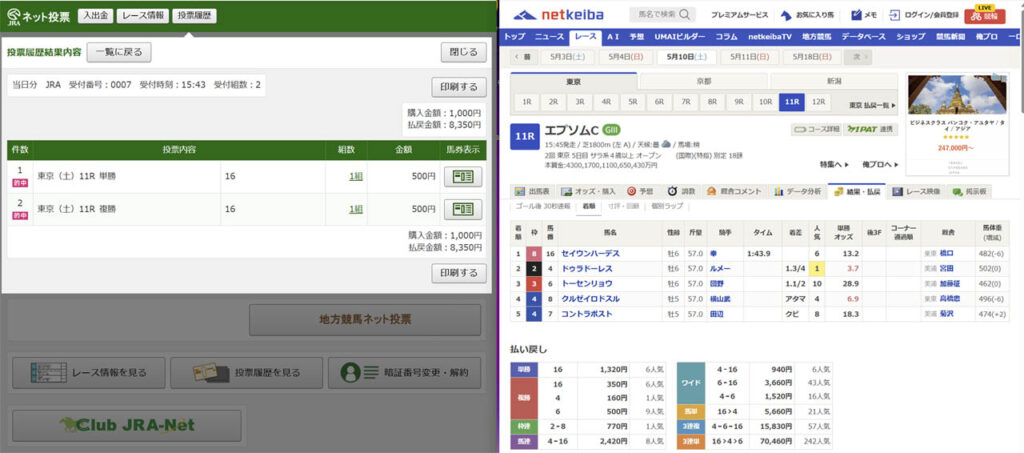Open the 1組 link in 単勝 row
Image resolution: width=1024 pixels, height=453 pixels.
(356, 177)
